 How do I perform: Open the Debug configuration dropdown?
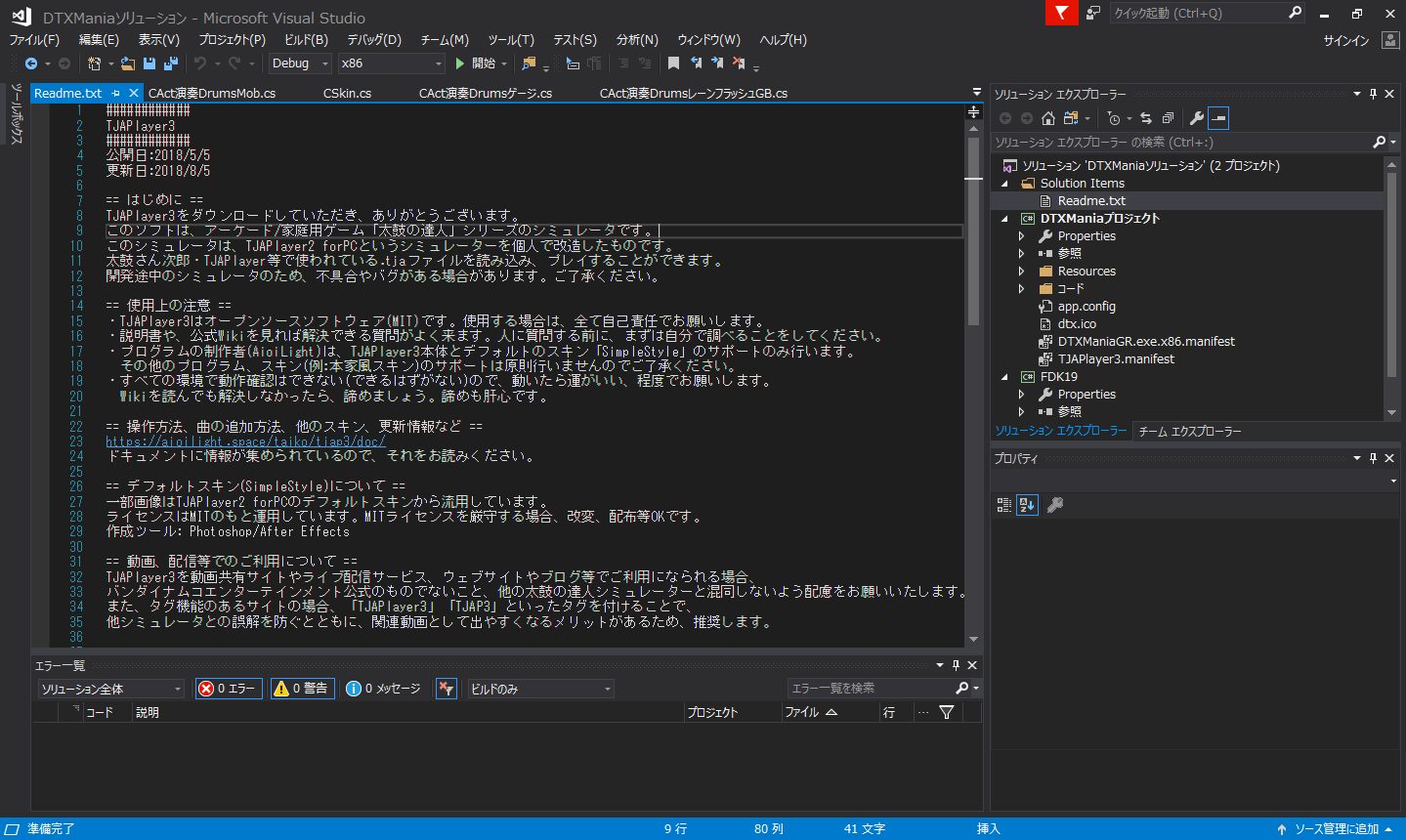(300, 63)
